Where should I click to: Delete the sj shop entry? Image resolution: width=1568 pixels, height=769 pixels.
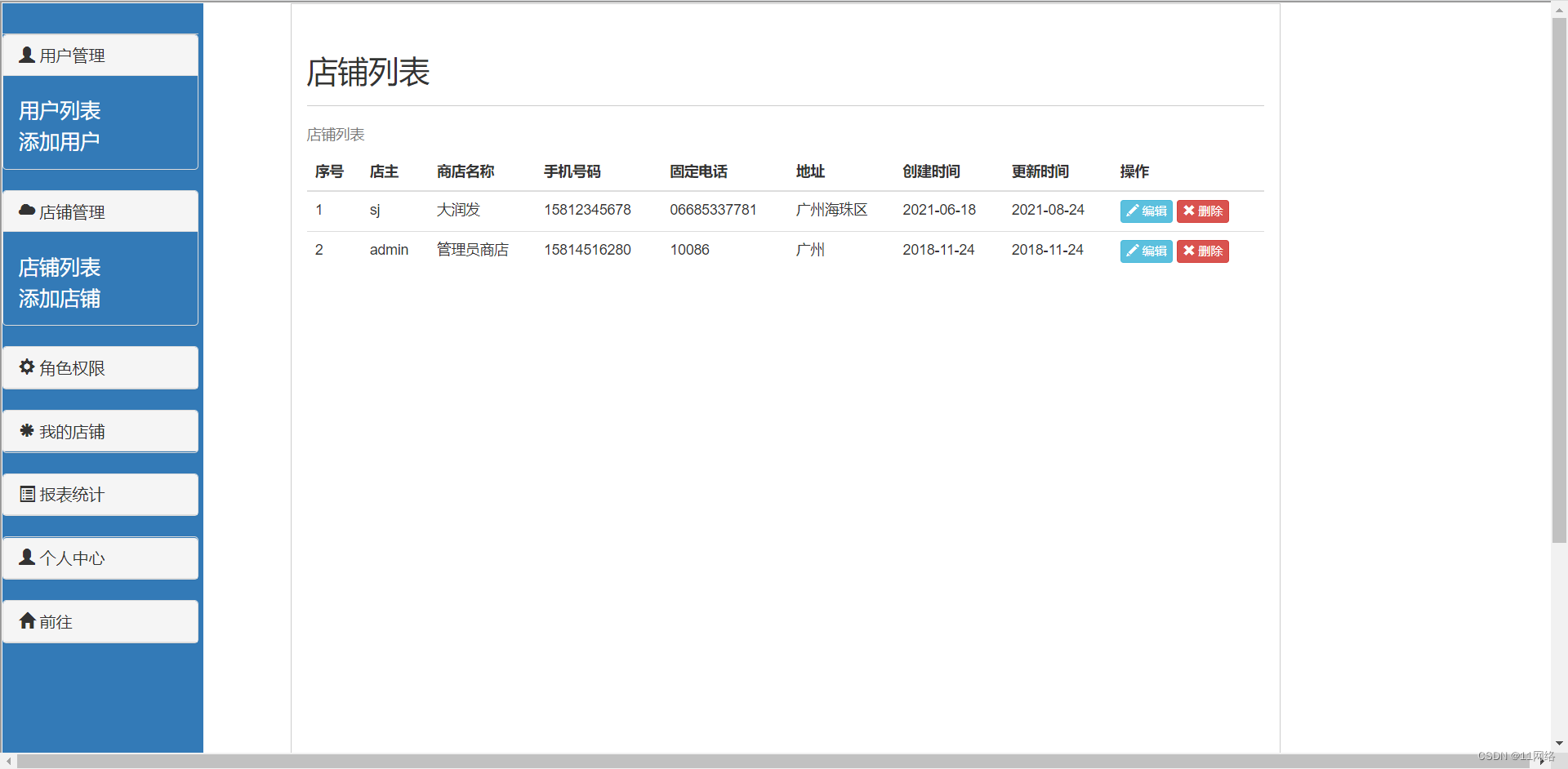pos(1202,211)
